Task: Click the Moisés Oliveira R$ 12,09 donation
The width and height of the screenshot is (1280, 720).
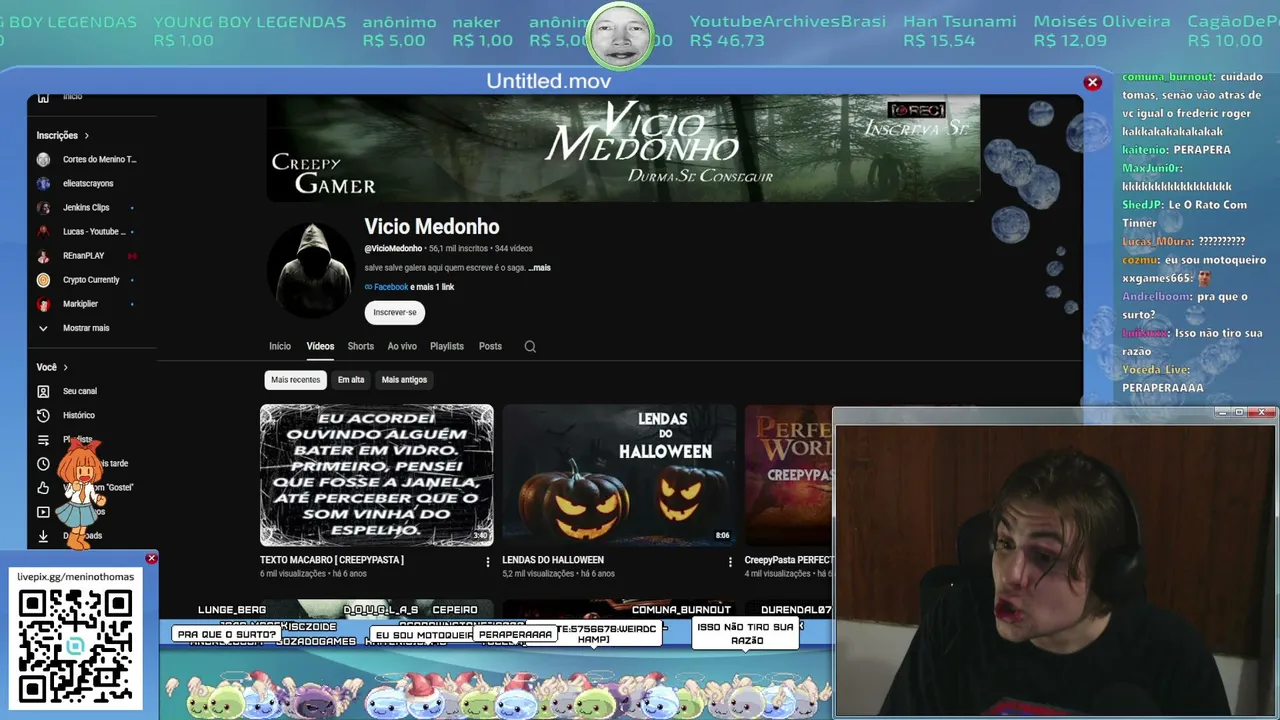Action: click(1101, 31)
